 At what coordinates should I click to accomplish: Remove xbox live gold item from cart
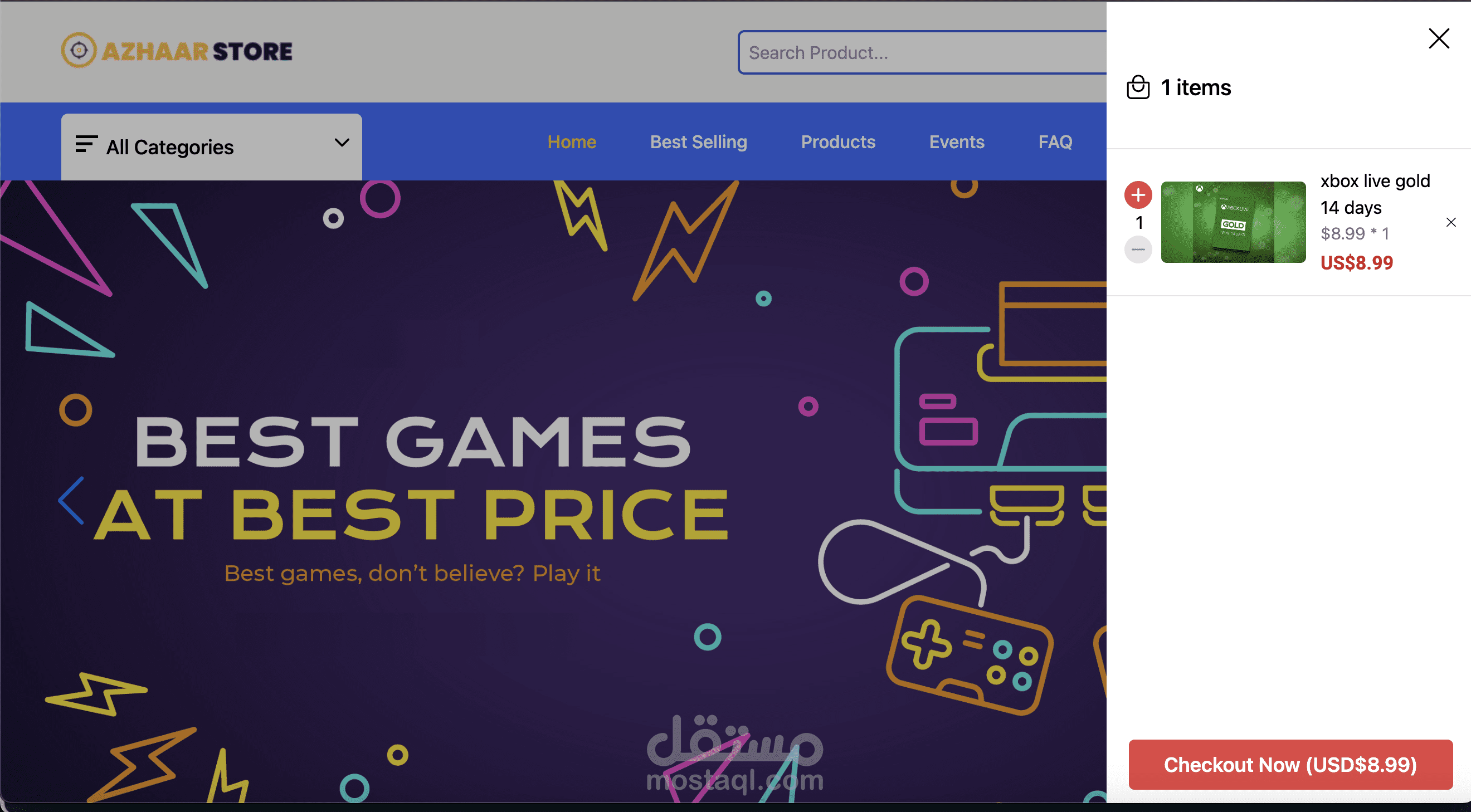click(x=1450, y=222)
